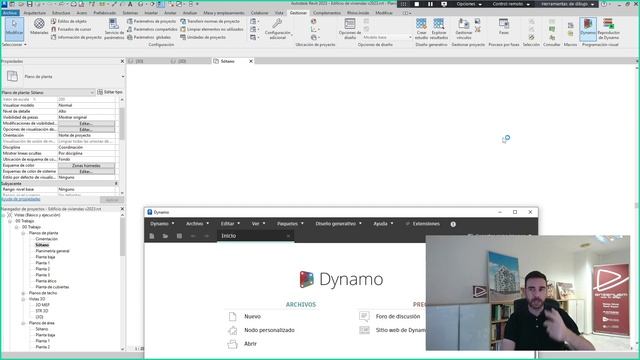The image size is (640, 360).
Task: Open Estilos de objeto
Action: (69, 21)
